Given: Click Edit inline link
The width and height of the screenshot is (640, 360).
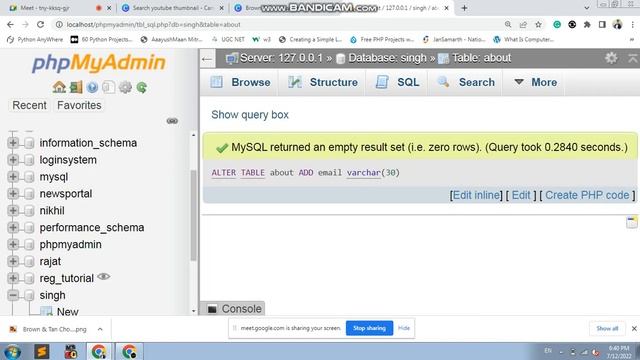Looking at the screenshot, I should click(476, 195).
